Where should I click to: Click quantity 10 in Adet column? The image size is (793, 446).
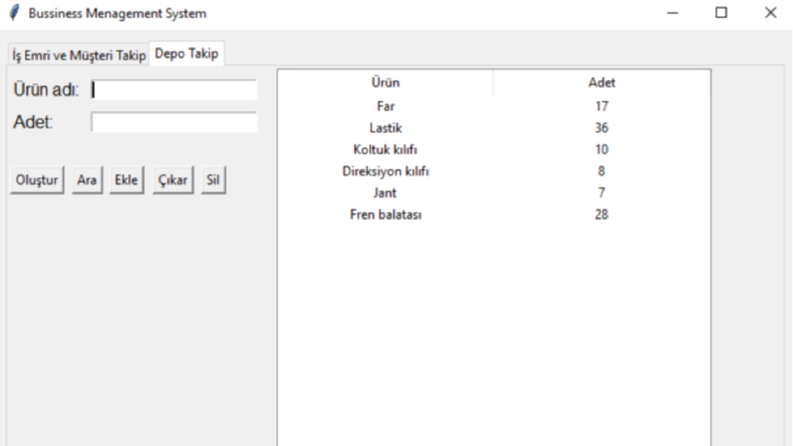click(602, 150)
